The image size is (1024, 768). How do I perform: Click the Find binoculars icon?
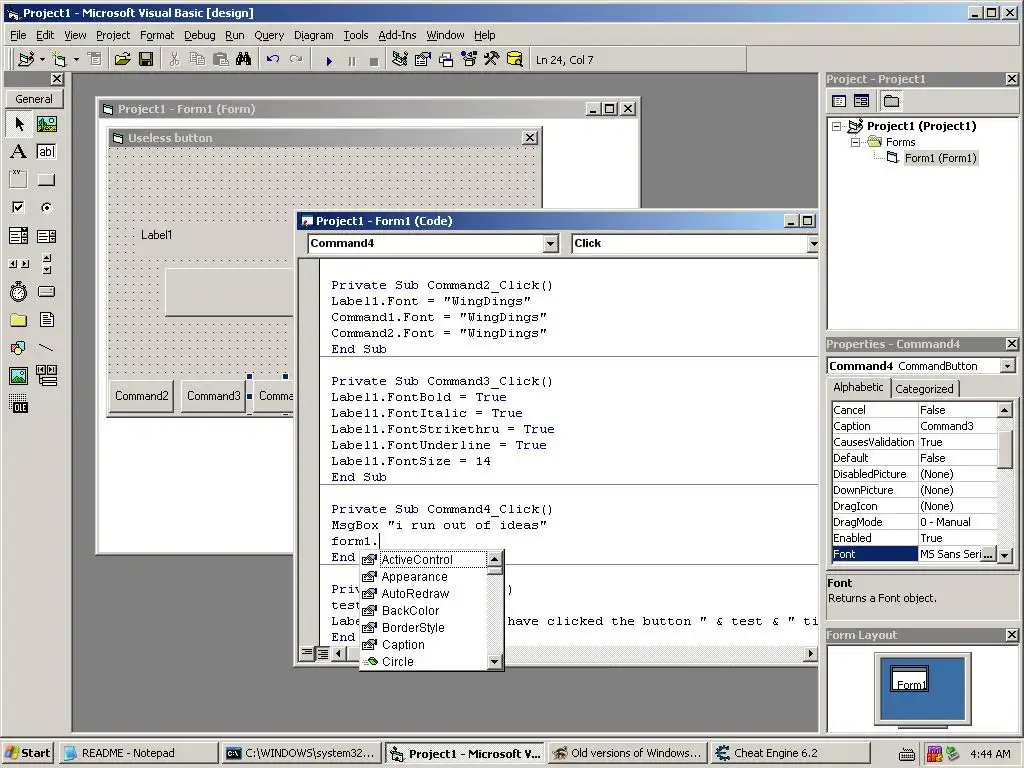point(244,59)
